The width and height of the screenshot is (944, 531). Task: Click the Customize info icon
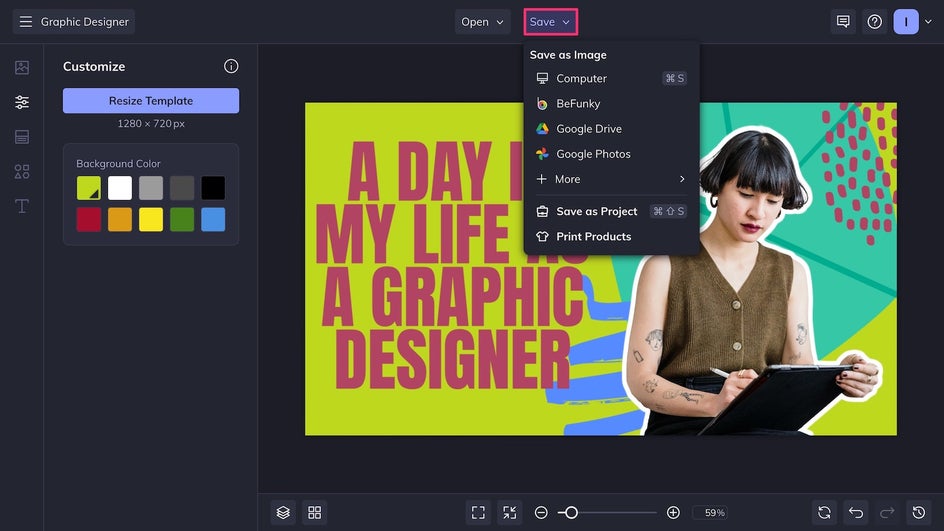click(231, 66)
